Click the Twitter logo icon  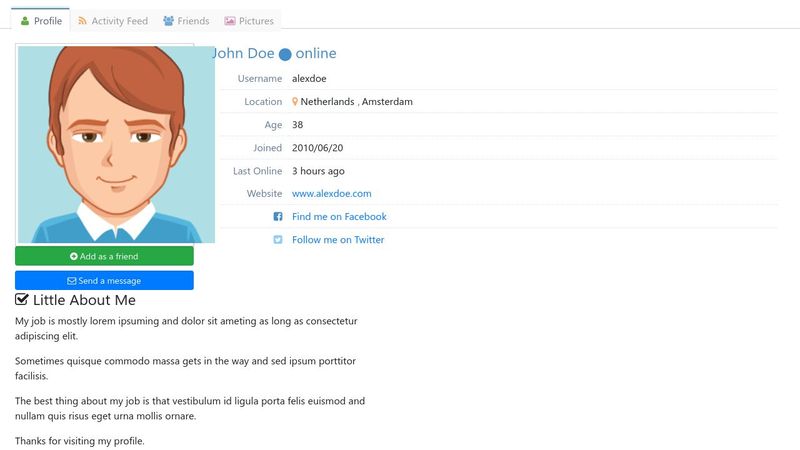278,239
